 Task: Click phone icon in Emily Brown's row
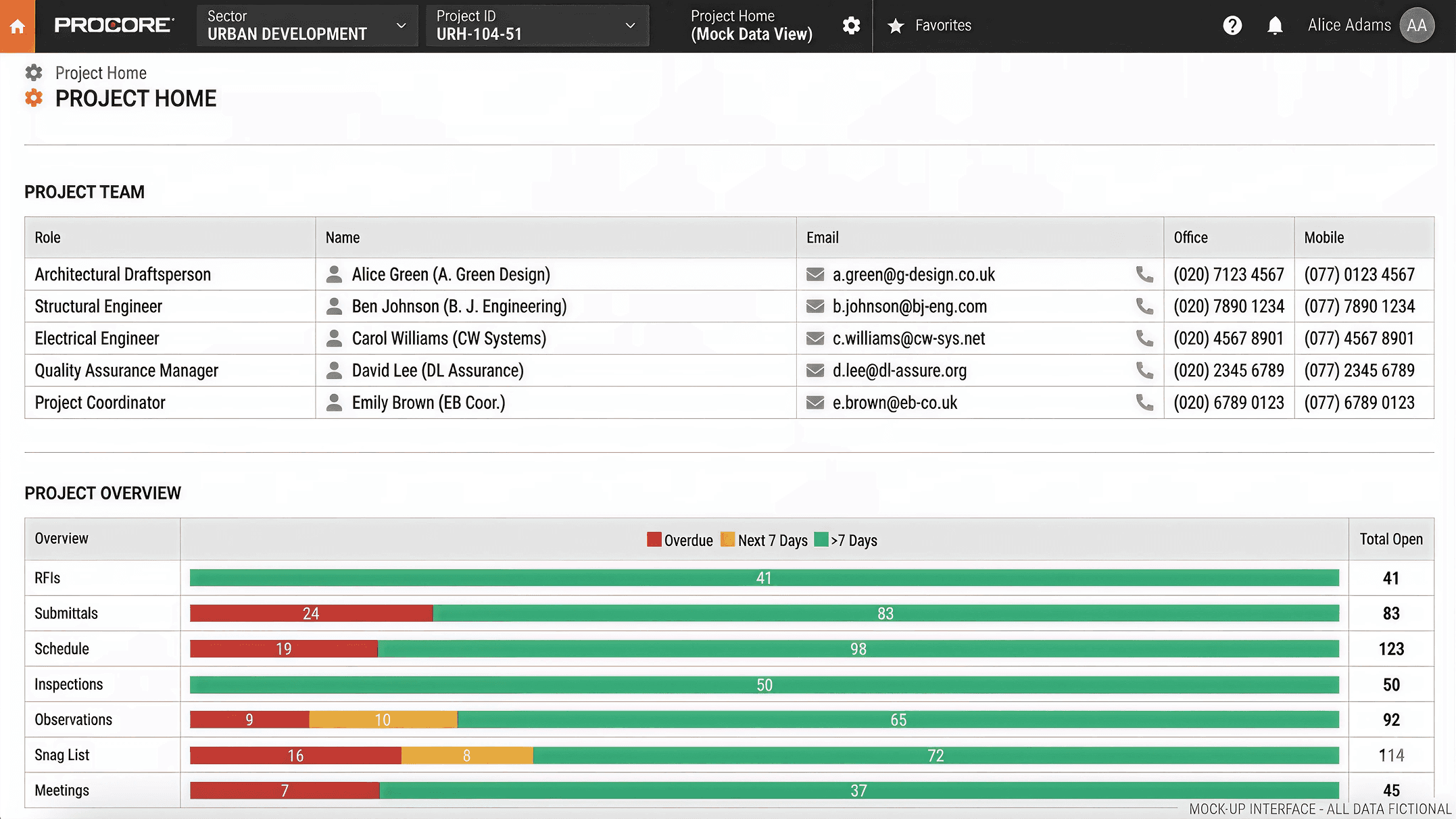pyautogui.click(x=1144, y=403)
